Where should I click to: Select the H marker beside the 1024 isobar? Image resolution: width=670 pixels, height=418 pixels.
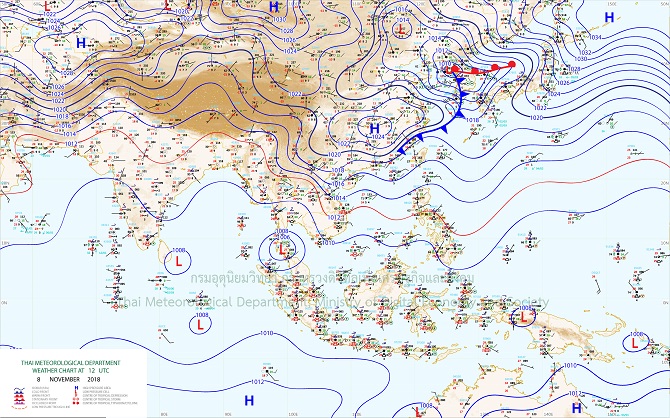tap(375, 129)
